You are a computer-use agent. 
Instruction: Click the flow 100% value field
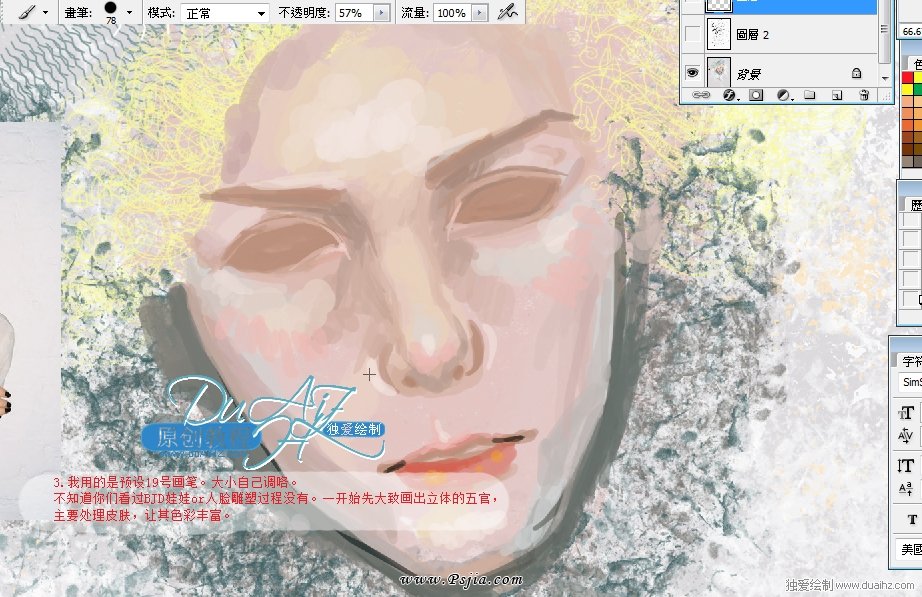(450, 13)
